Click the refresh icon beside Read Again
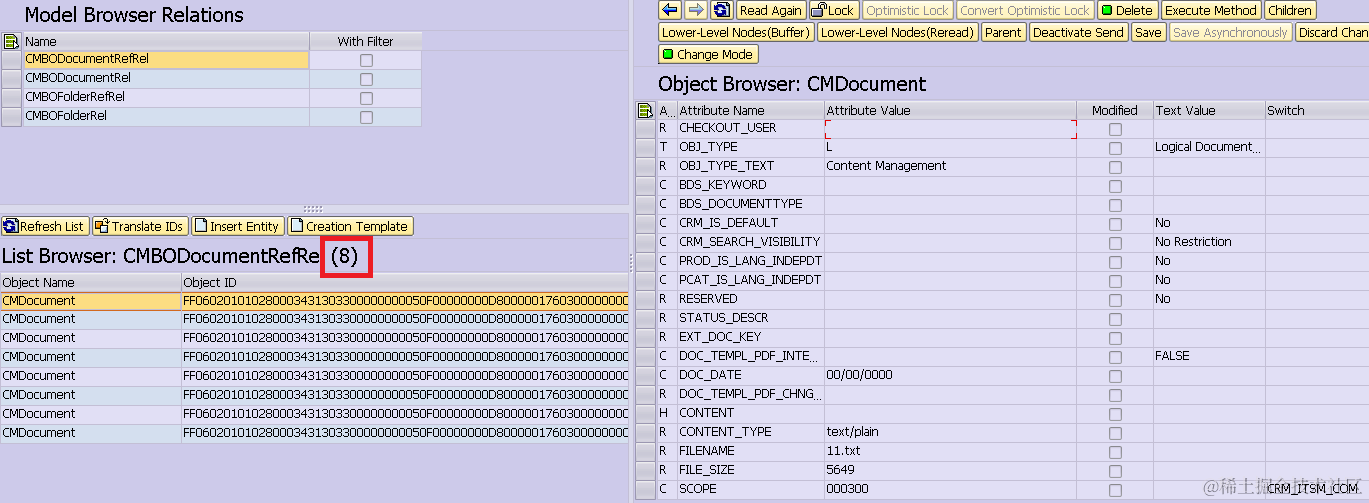Screen dimensions: 1369x503 point(721,10)
